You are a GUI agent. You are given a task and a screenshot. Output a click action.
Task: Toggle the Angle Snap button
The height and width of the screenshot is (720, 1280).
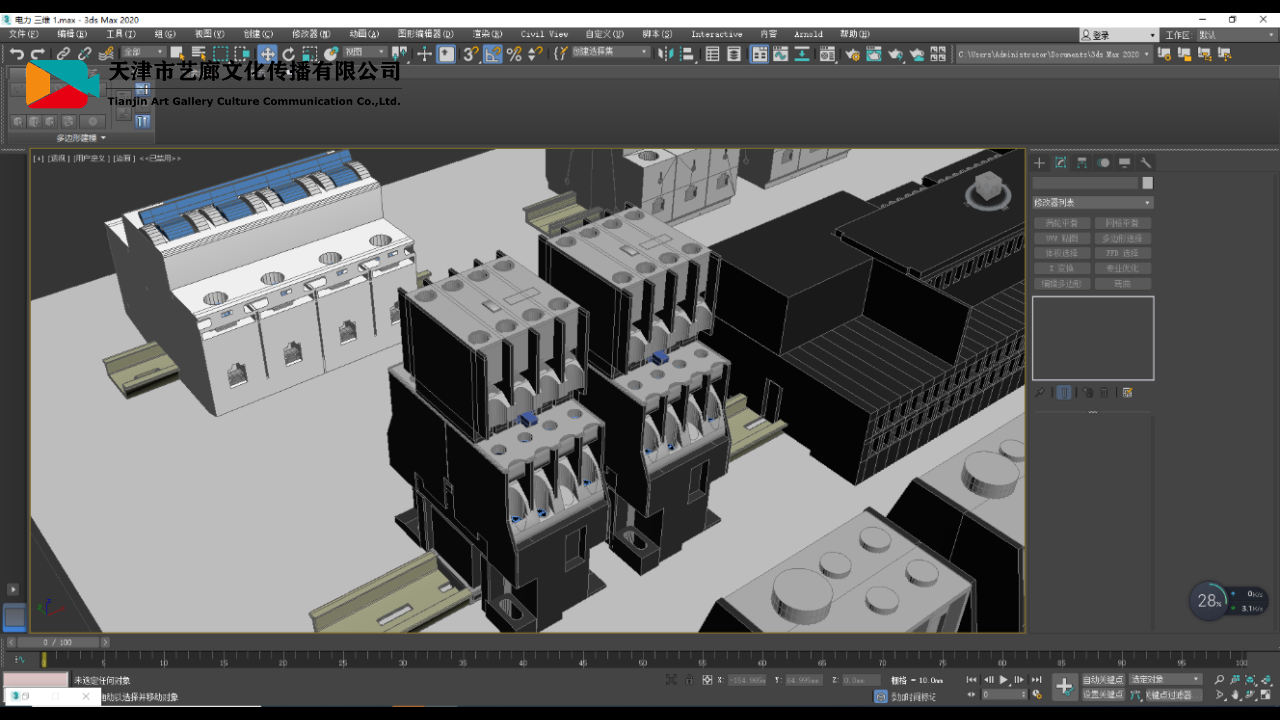tap(493, 54)
